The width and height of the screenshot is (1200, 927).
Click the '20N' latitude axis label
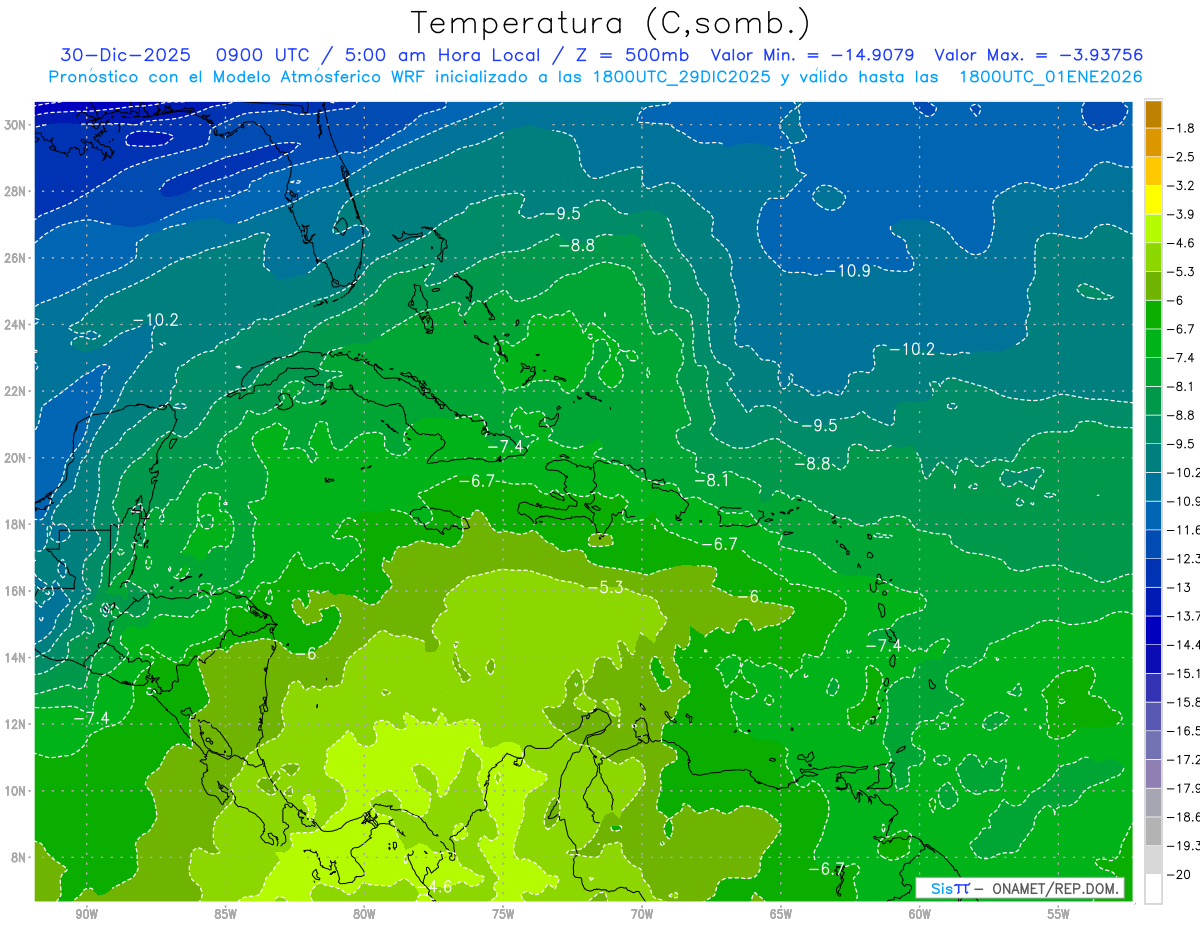(x=17, y=458)
